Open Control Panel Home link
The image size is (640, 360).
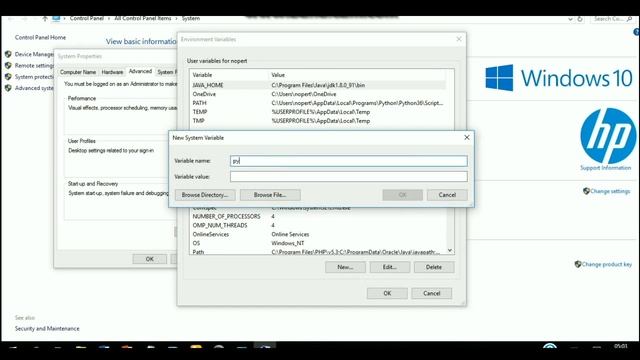(40, 38)
